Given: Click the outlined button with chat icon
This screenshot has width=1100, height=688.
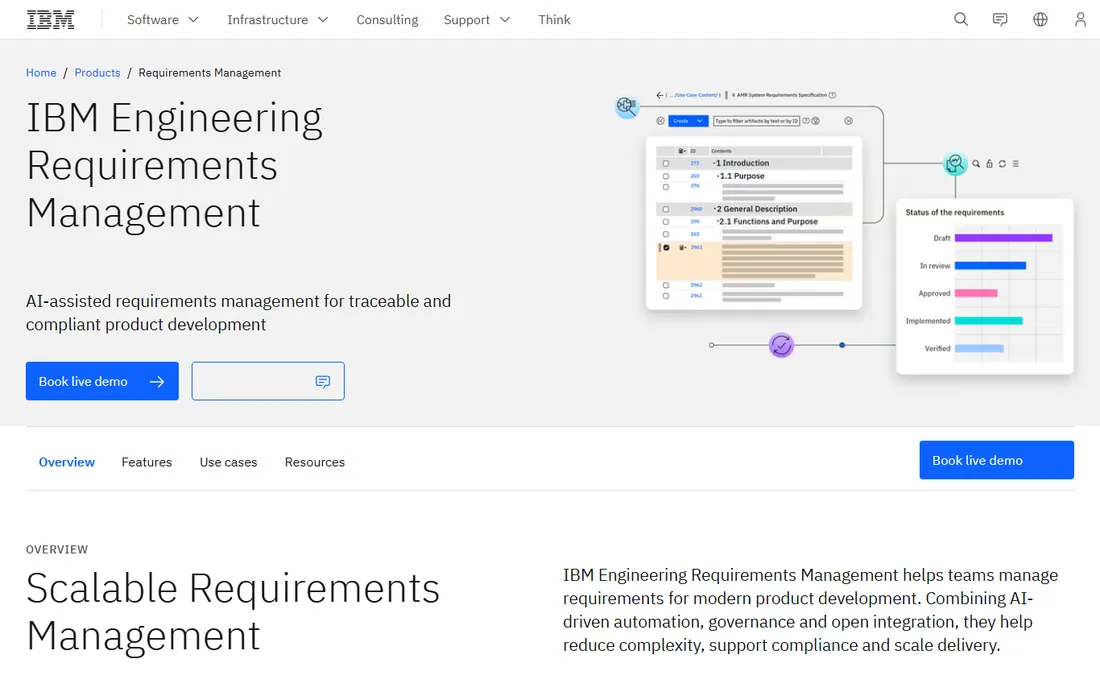Looking at the screenshot, I should click(x=268, y=382).
